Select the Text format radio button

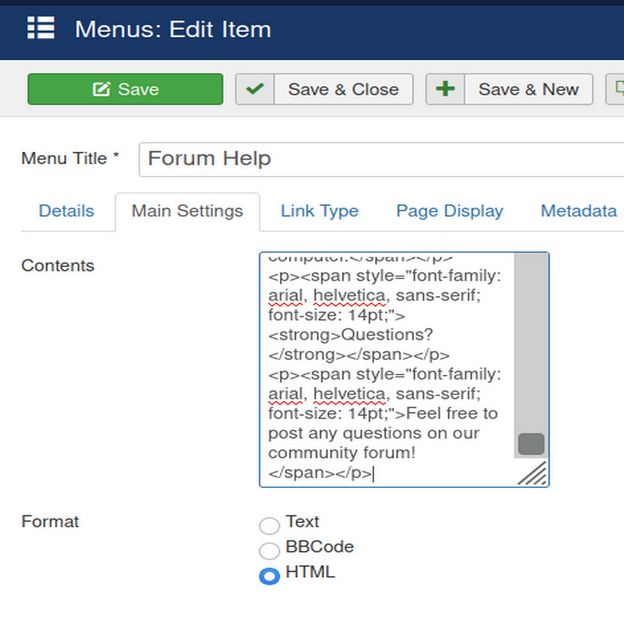pyautogui.click(x=269, y=525)
